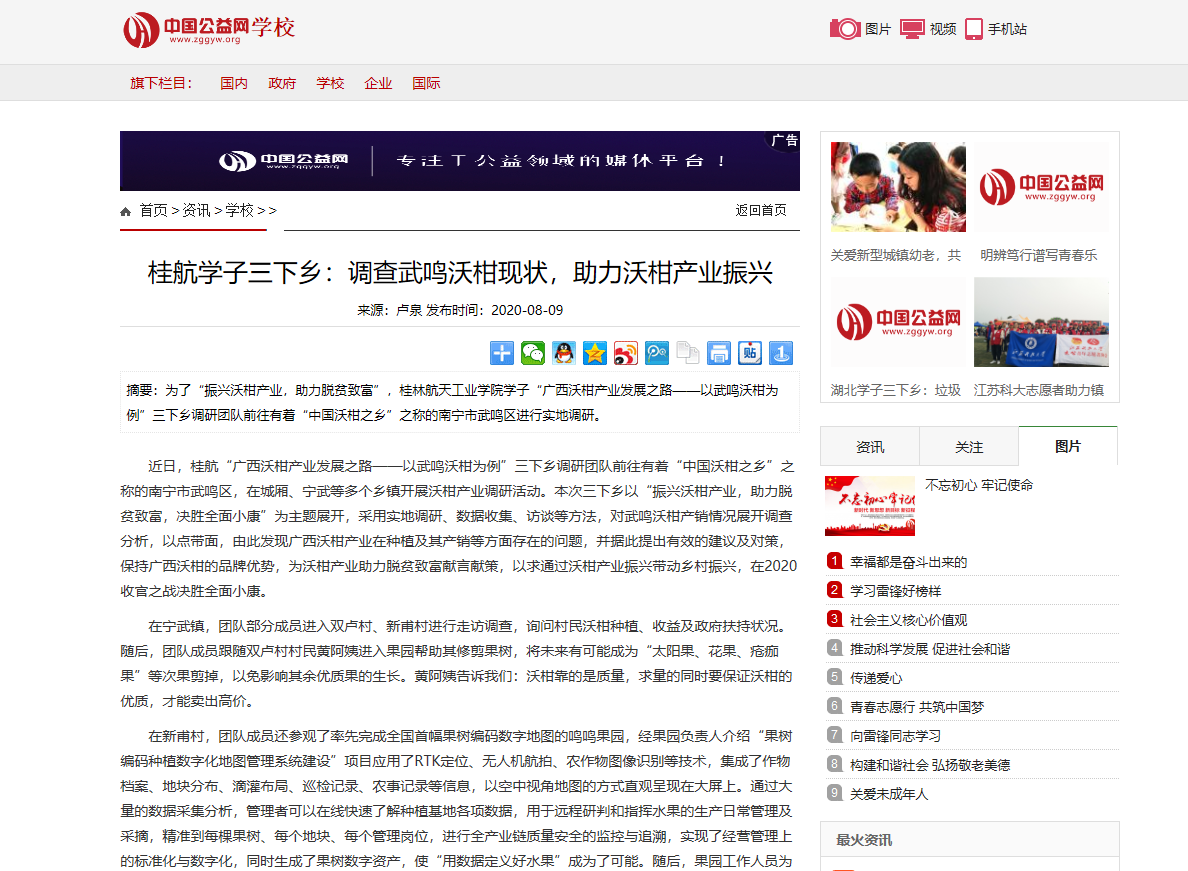Image resolution: width=1188 pixels, height=871 pixels.
Task: Share article on Sina Weibo
Action: [626, 352]
